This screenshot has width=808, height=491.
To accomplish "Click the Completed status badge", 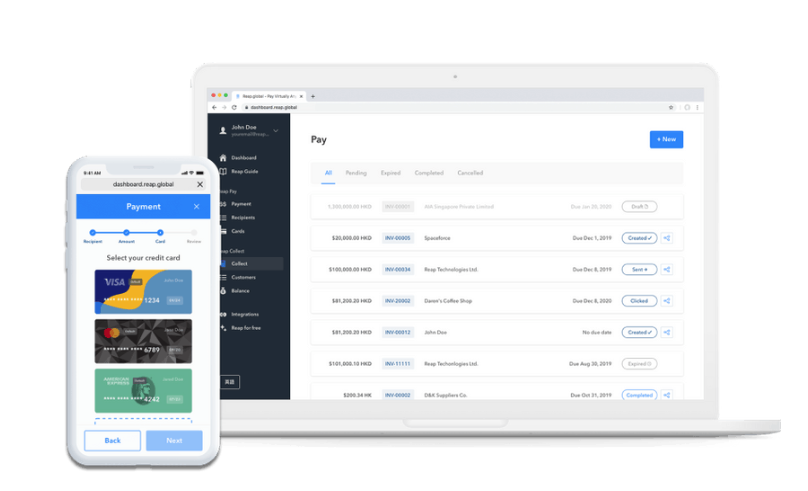I will (639, 395).
